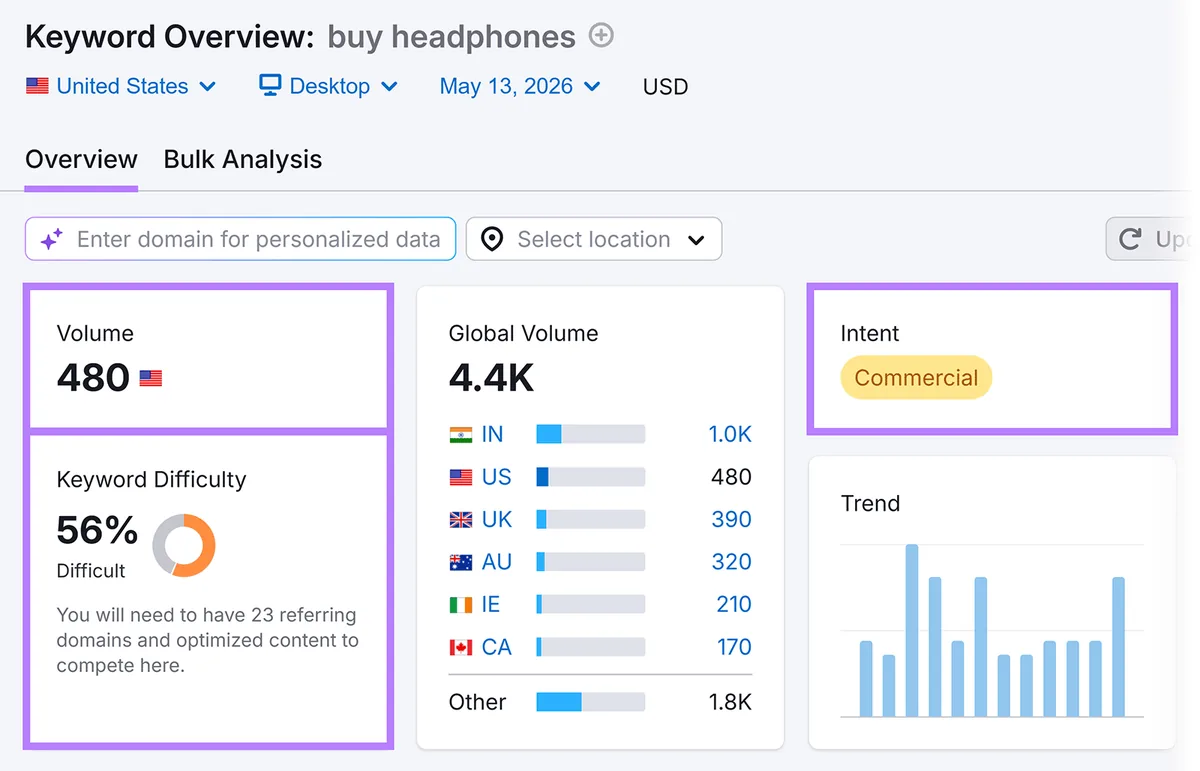
Task: Click the CA country code link
Action: coord(497,647)
